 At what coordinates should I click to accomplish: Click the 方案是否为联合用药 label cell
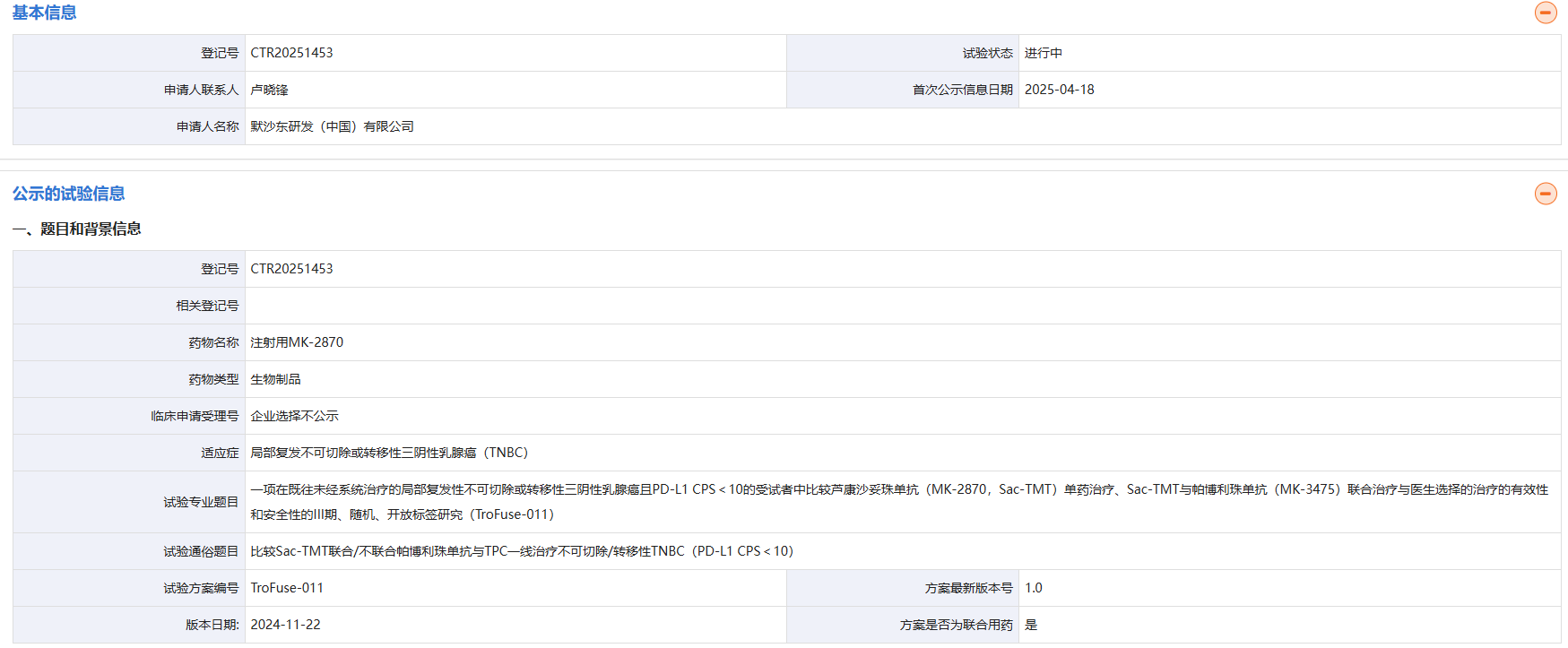[903, 625]
